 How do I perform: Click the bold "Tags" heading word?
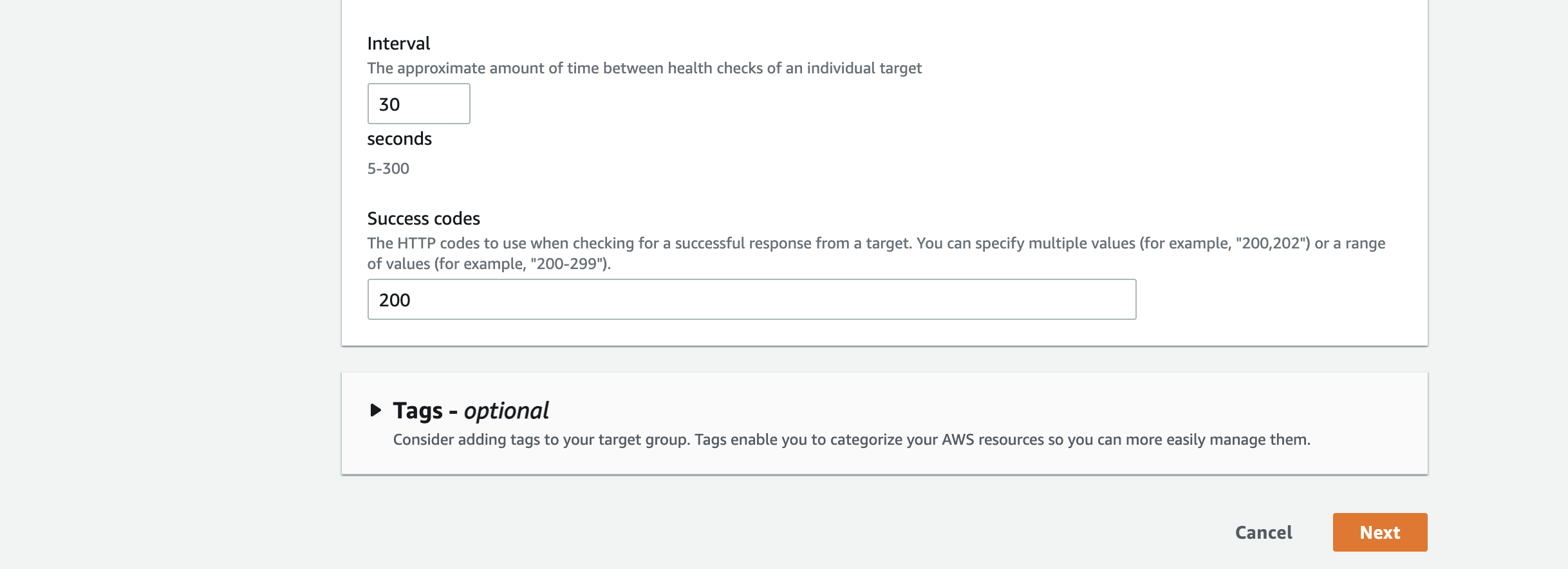pos(418,411)
